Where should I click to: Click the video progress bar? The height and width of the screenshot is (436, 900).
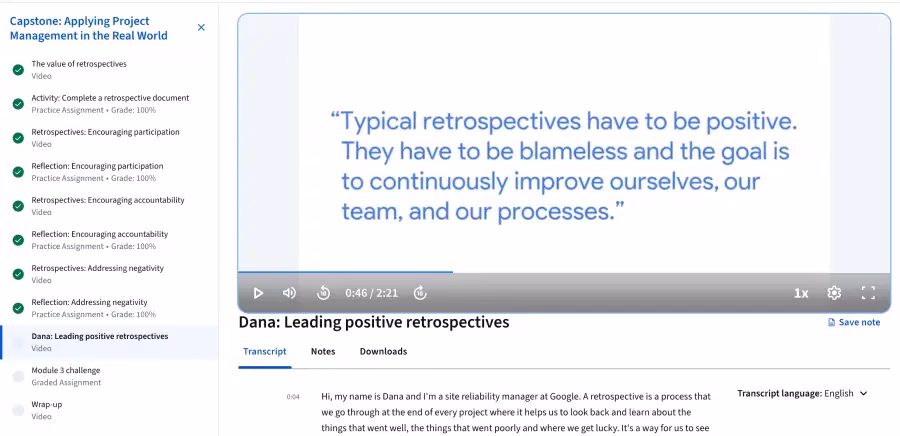[x=563, y=271]
